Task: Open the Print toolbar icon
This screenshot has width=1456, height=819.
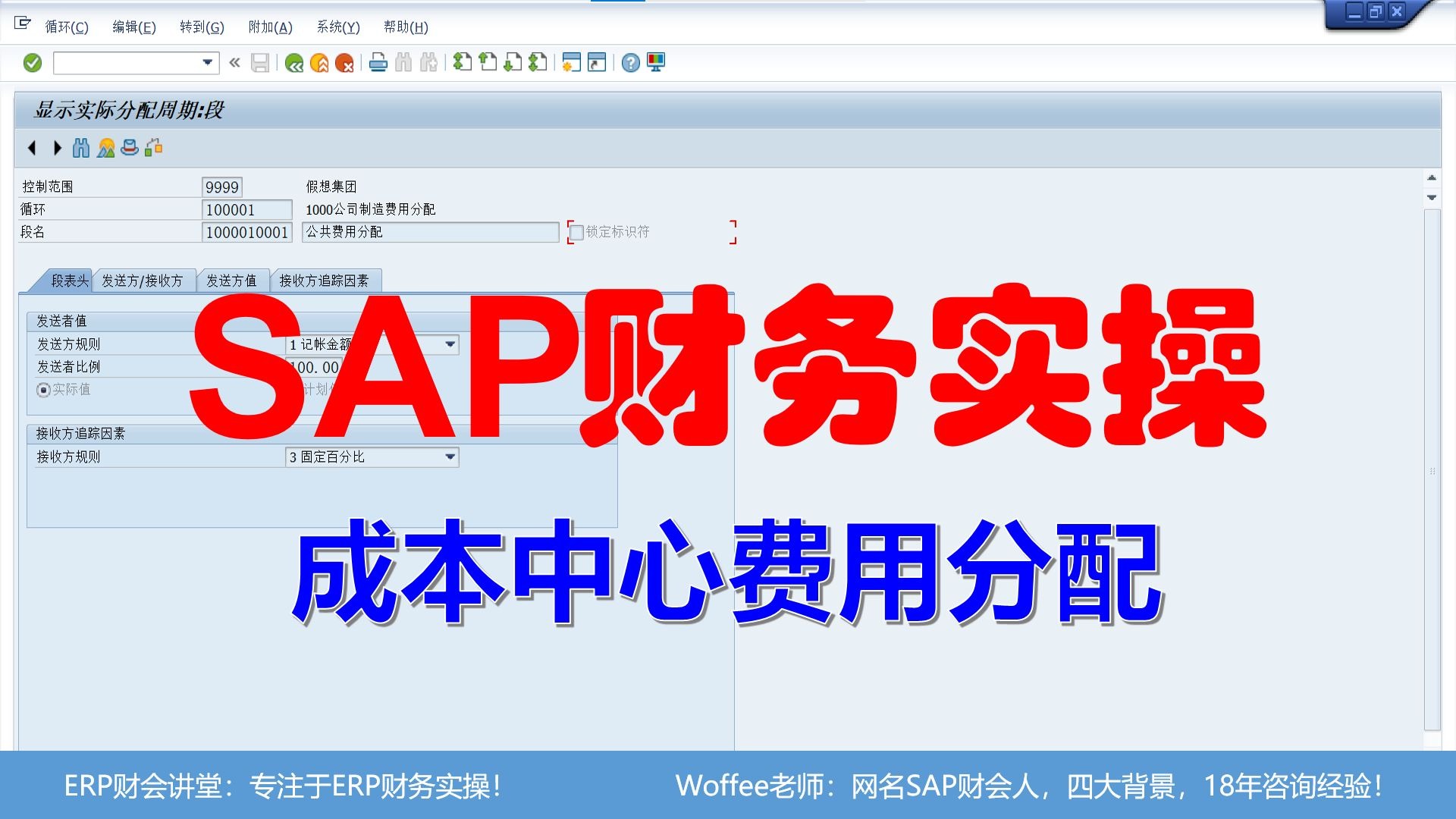Action: click(377, 63)
